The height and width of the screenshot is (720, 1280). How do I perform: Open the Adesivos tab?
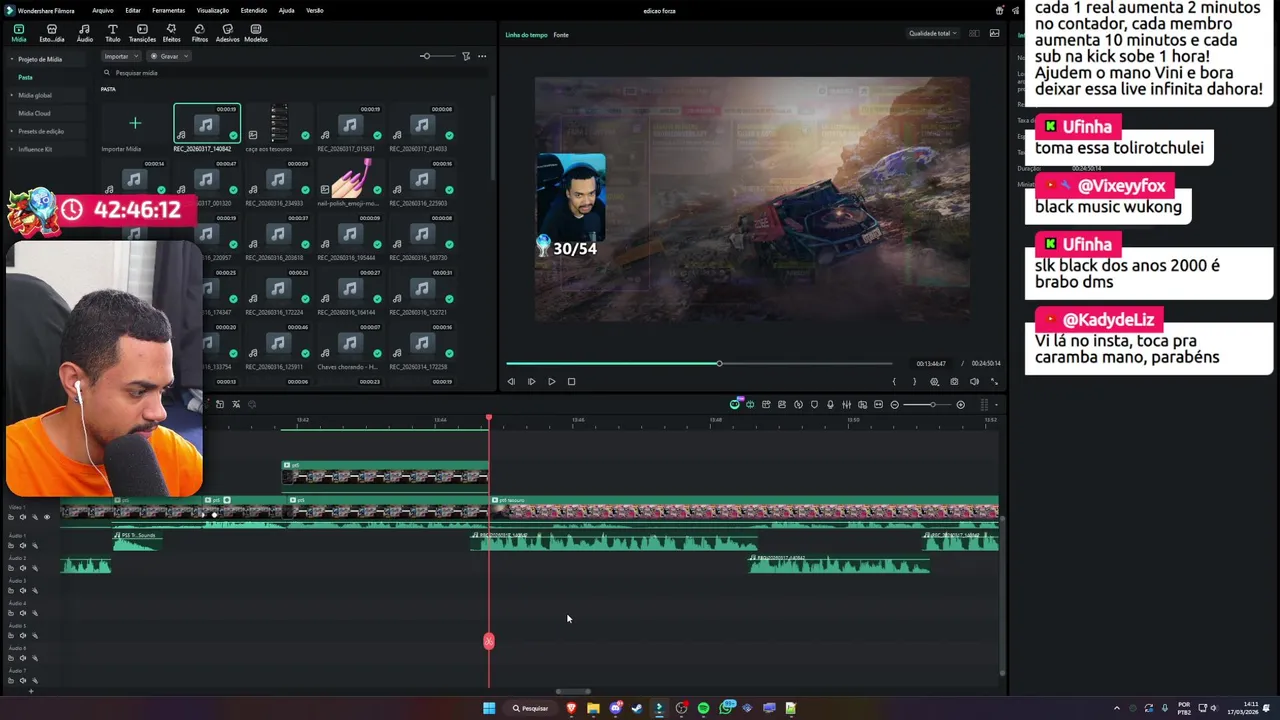(x=227, y=33)
